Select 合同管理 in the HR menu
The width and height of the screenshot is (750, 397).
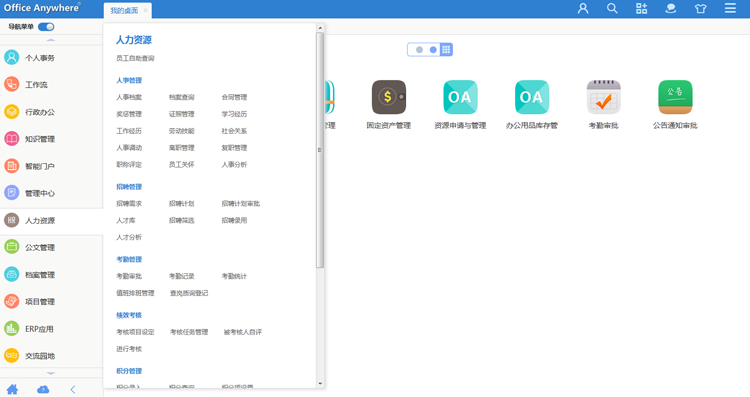(x=234, y=97)
